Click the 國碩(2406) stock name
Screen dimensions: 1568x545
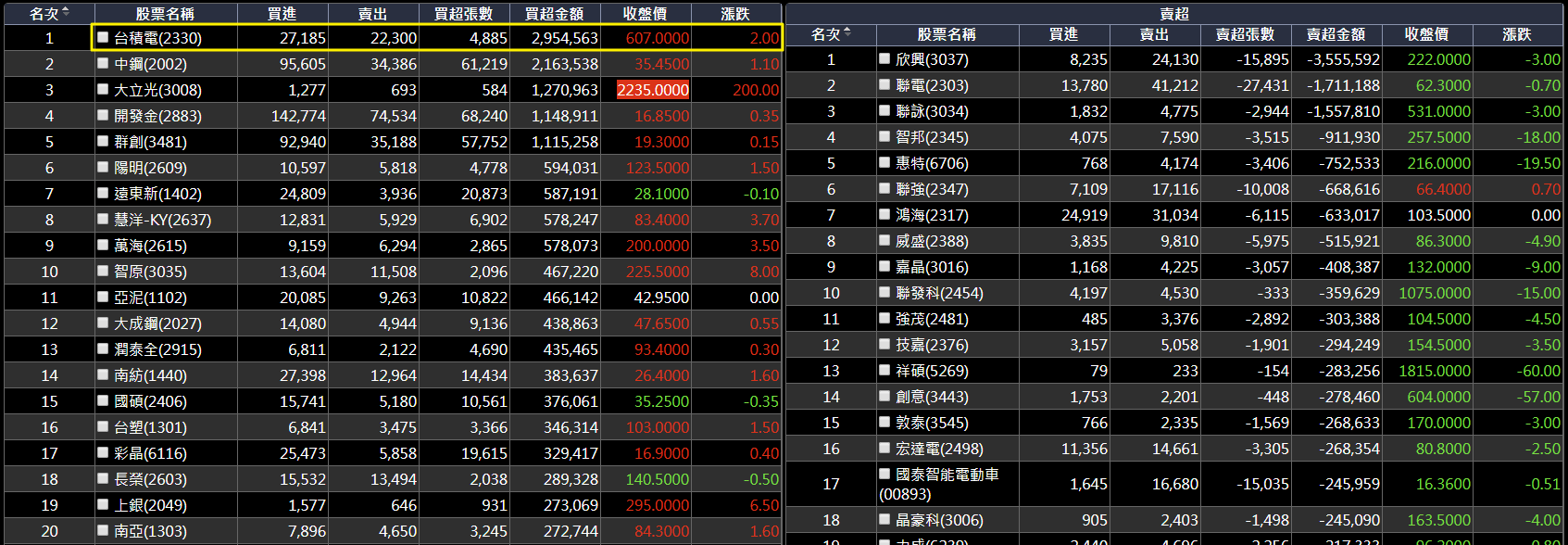(150, 401)
